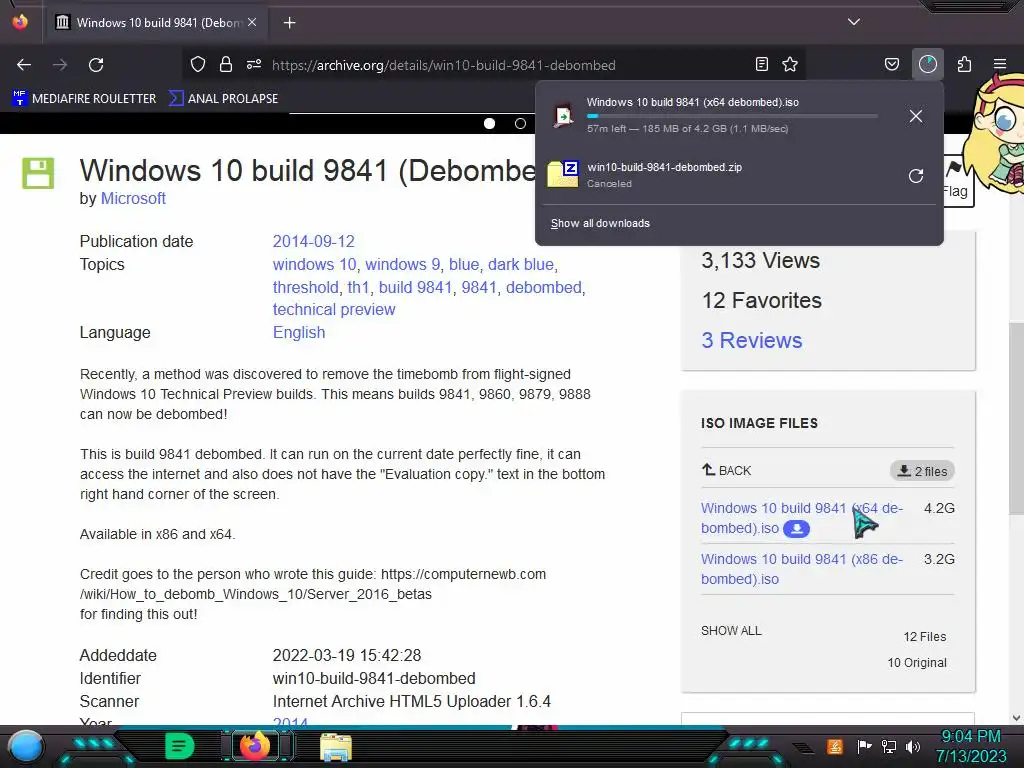The image size is (1024, 768).
Task: Open the second bookmark in the bookmarks toolbar
Action: click(223, 99)
